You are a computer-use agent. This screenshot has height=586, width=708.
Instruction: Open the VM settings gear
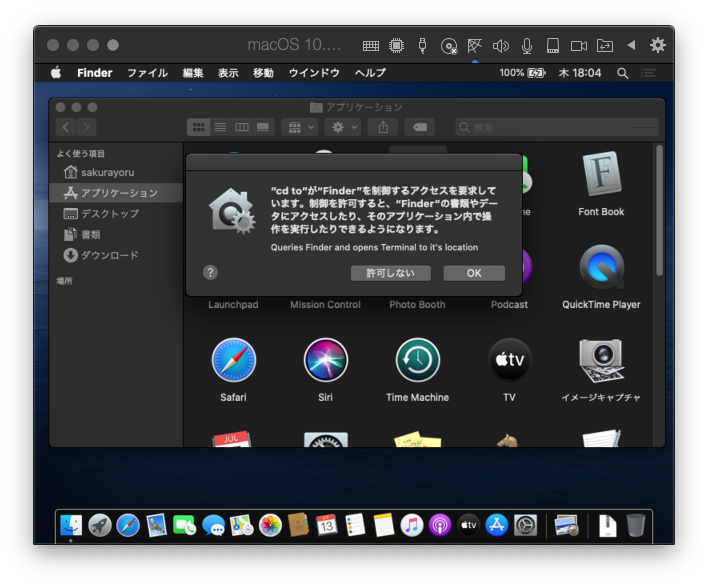click(657, 45)
